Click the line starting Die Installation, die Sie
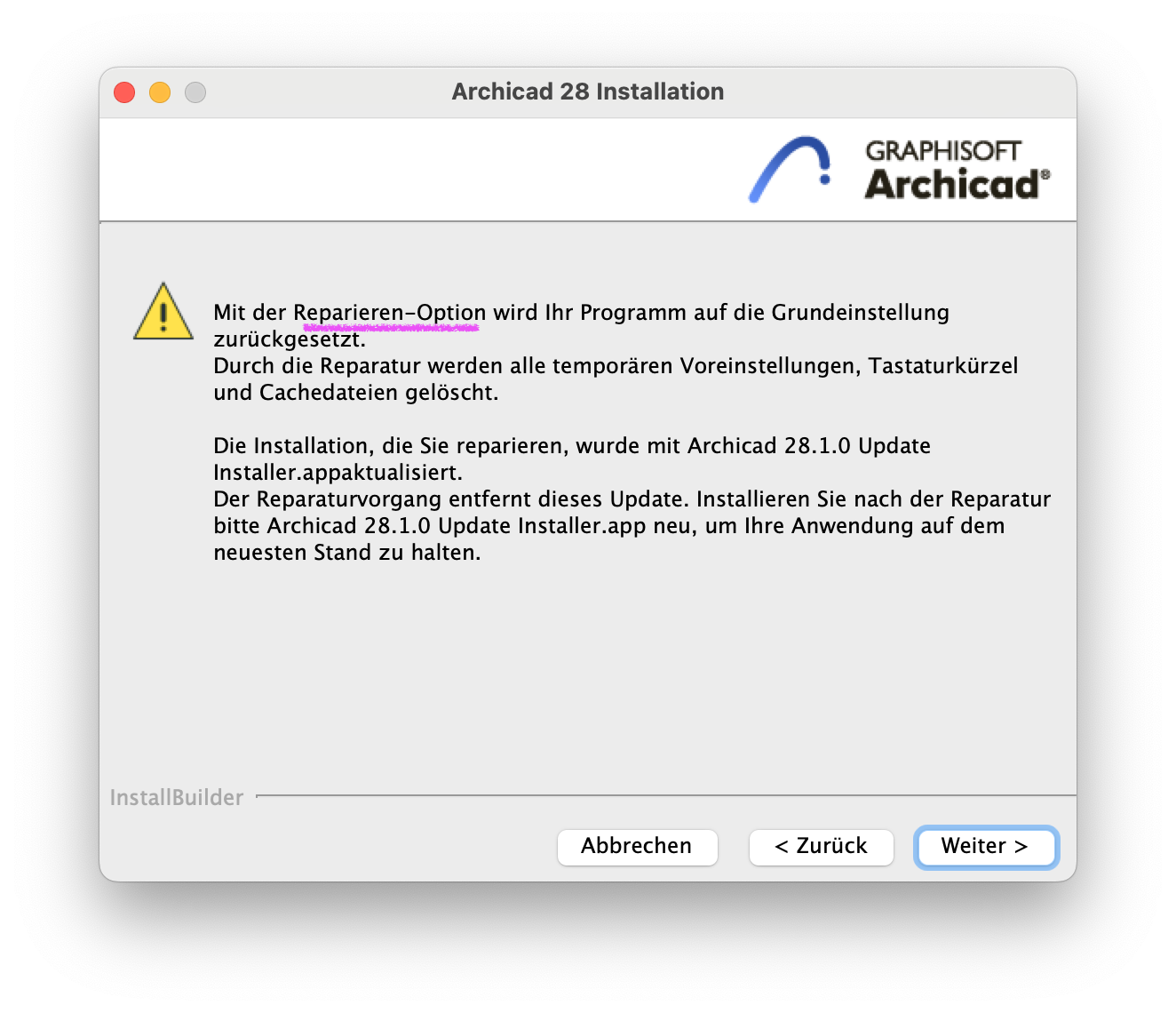Image resolution: width=1176 pixels, height=1013 pixels. point(572,446)
